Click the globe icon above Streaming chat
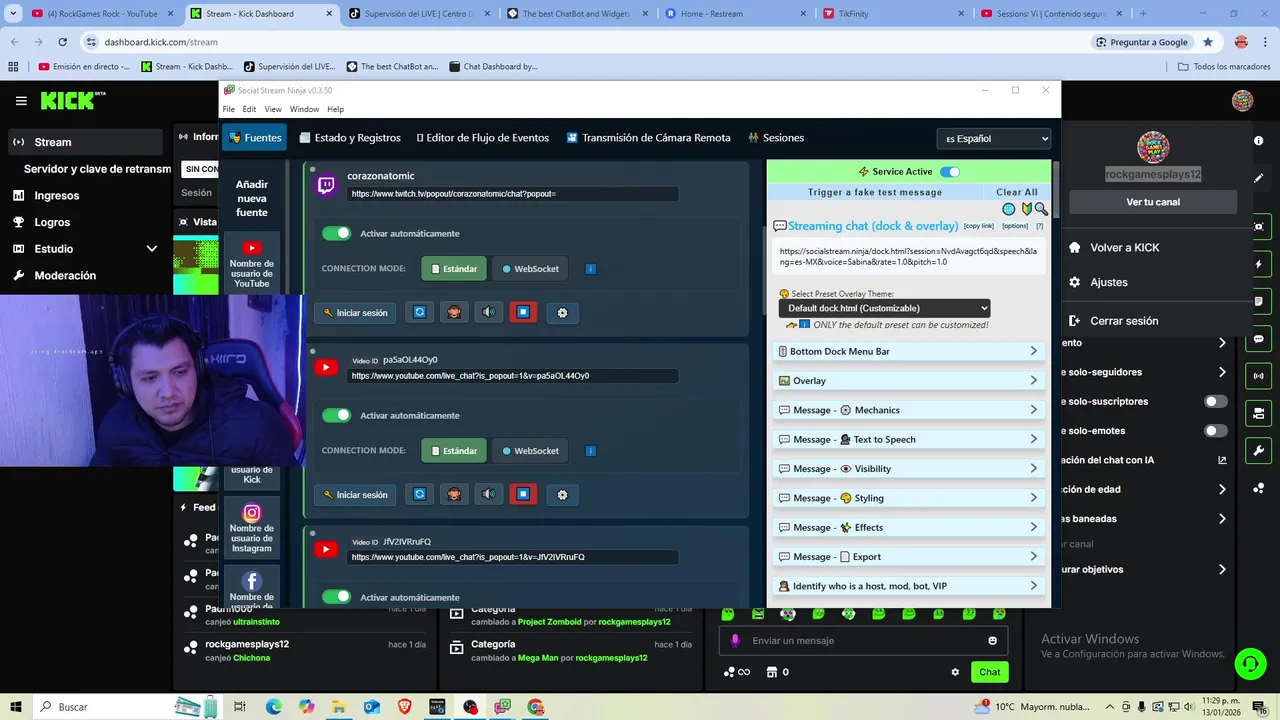Viewport: 1280px width, 720px height. (1008, 209)
